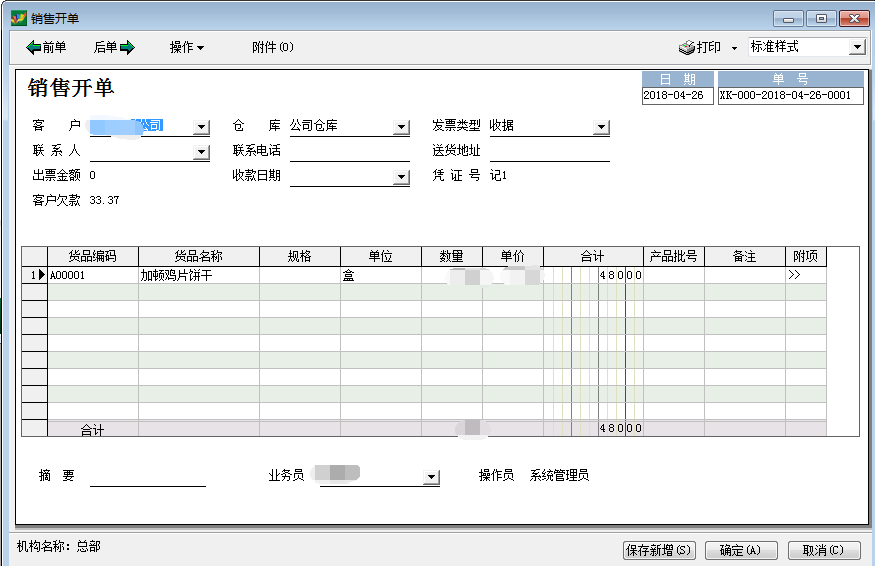875x566 pixels.
Task: Open the 操作 dropdown menu
Action: 186,47
